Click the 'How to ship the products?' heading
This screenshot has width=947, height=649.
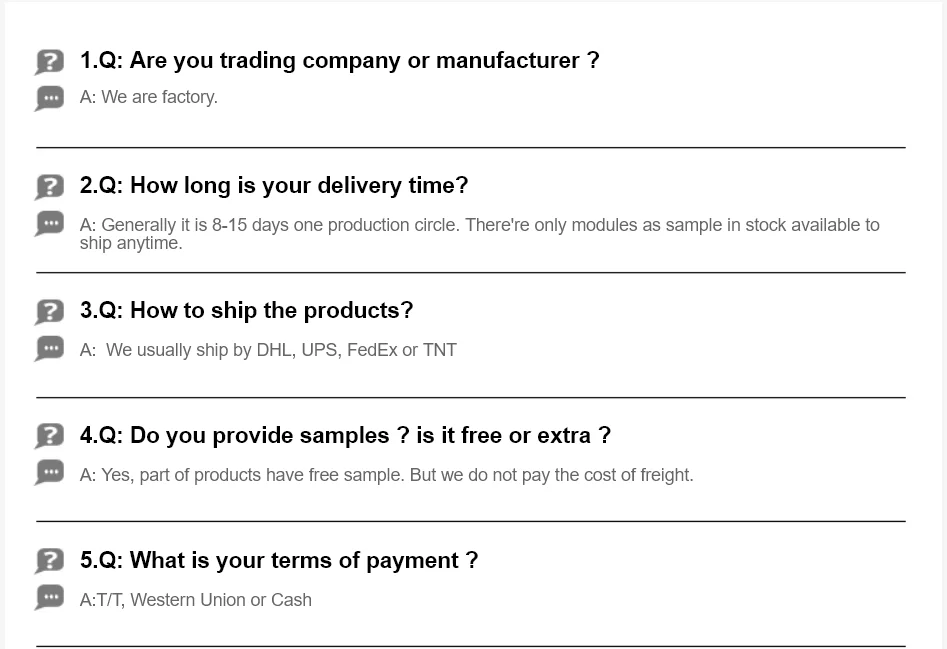coord(246,311)
